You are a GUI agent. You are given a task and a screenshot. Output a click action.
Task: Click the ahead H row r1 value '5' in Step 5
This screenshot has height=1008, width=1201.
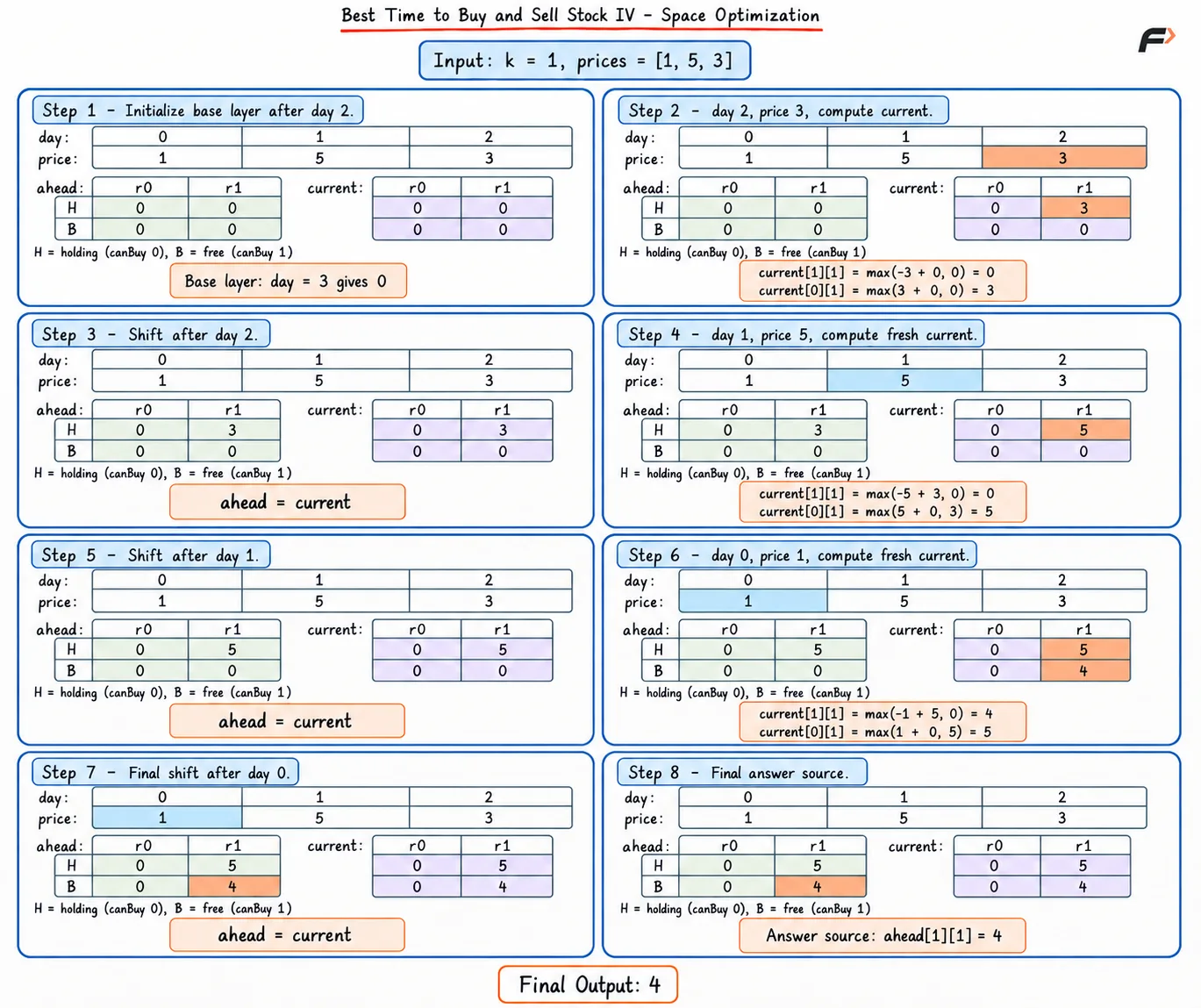tap(232, 649)
